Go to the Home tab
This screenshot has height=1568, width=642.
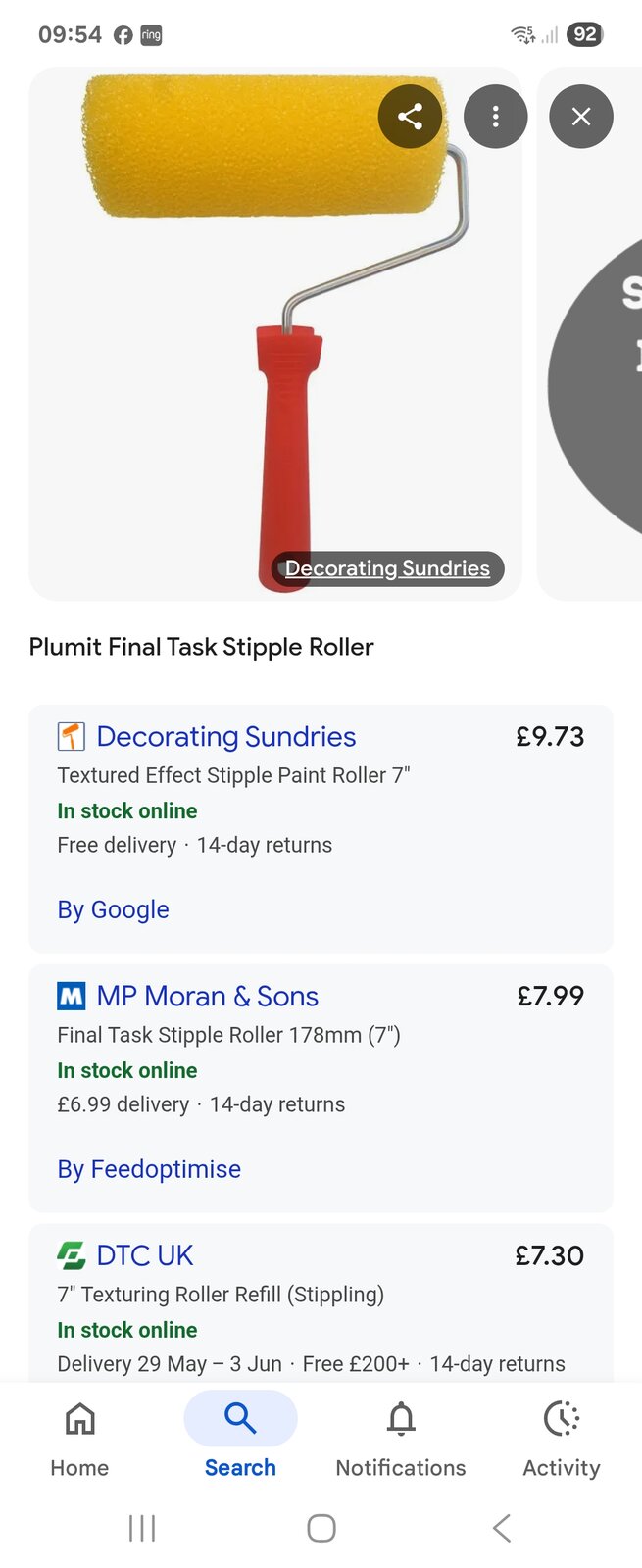pyautogui.click(x=79, y=1438)
